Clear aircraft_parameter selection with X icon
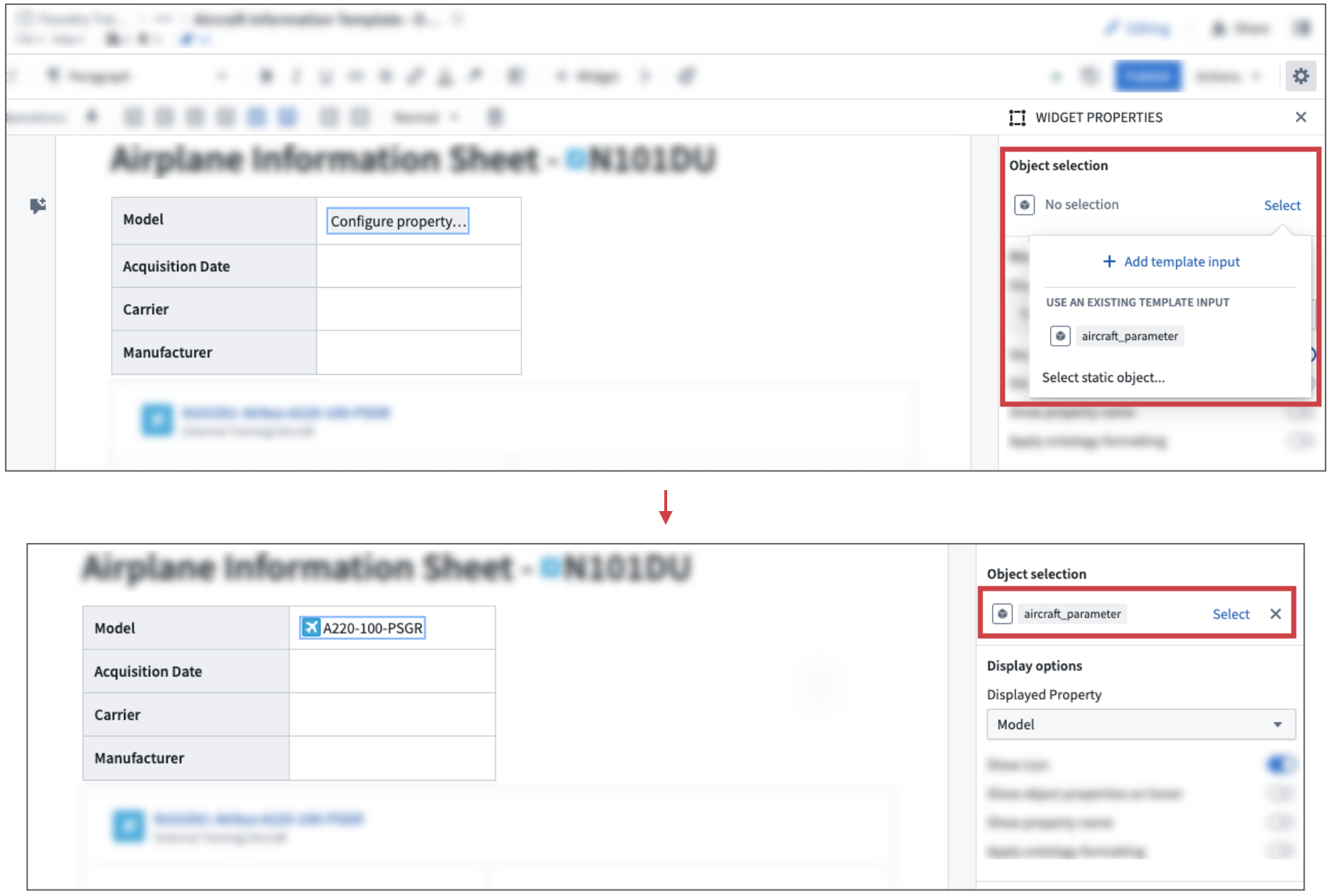Viewport: 1330px width, 896px height. pos(1276,614)
